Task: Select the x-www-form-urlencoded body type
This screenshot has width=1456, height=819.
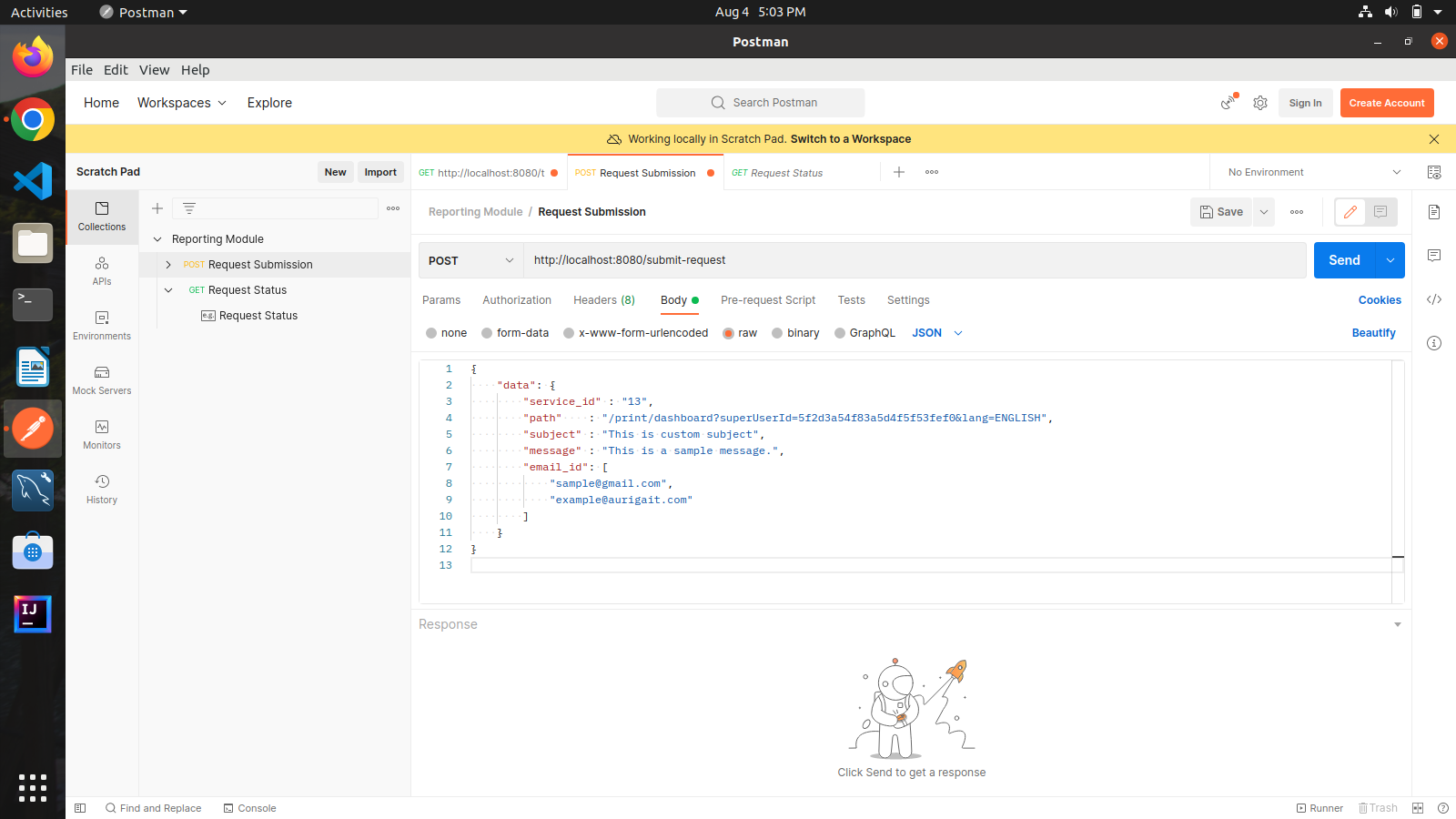Action: pyautogui.click(x=635, y=333)
